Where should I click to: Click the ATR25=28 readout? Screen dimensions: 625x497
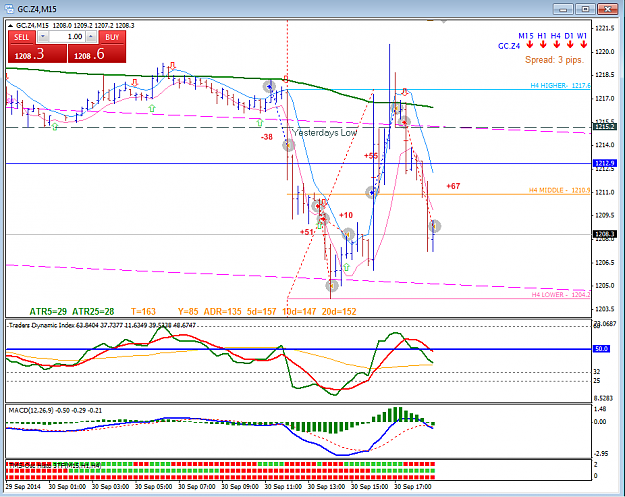[x=93, y=312]
